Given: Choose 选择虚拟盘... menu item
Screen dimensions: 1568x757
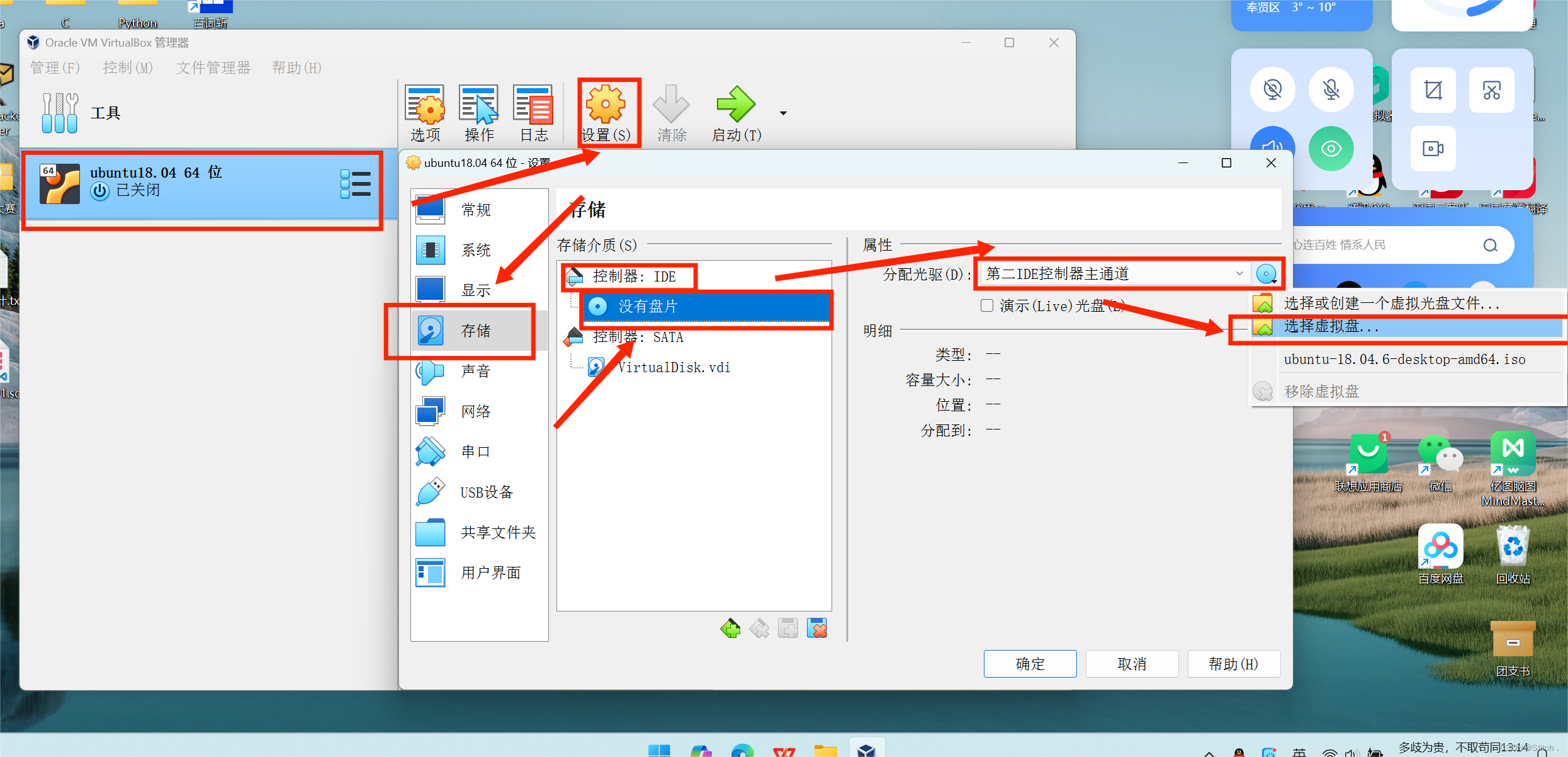Looking at the screenshot, I should coord(1407,326).
